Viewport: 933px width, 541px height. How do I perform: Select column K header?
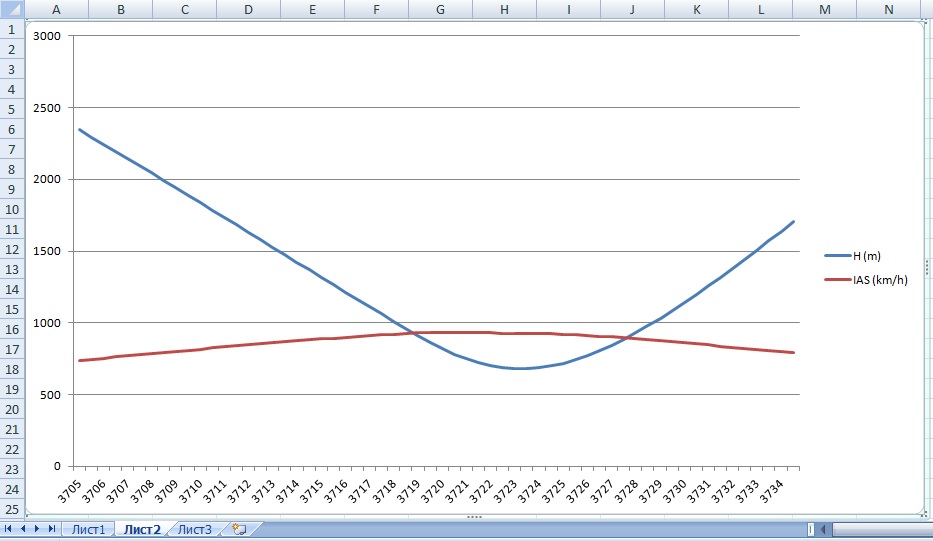tap(696, 10)
